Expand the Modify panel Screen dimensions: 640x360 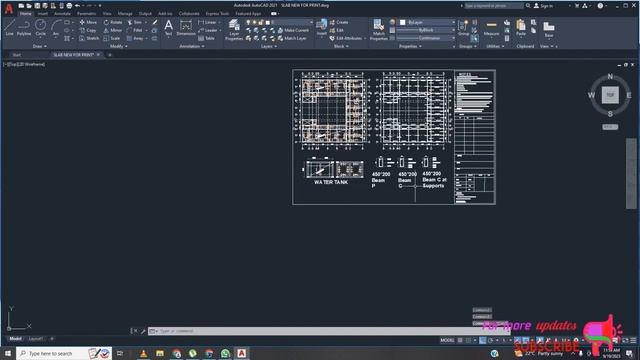click(119, 47)
